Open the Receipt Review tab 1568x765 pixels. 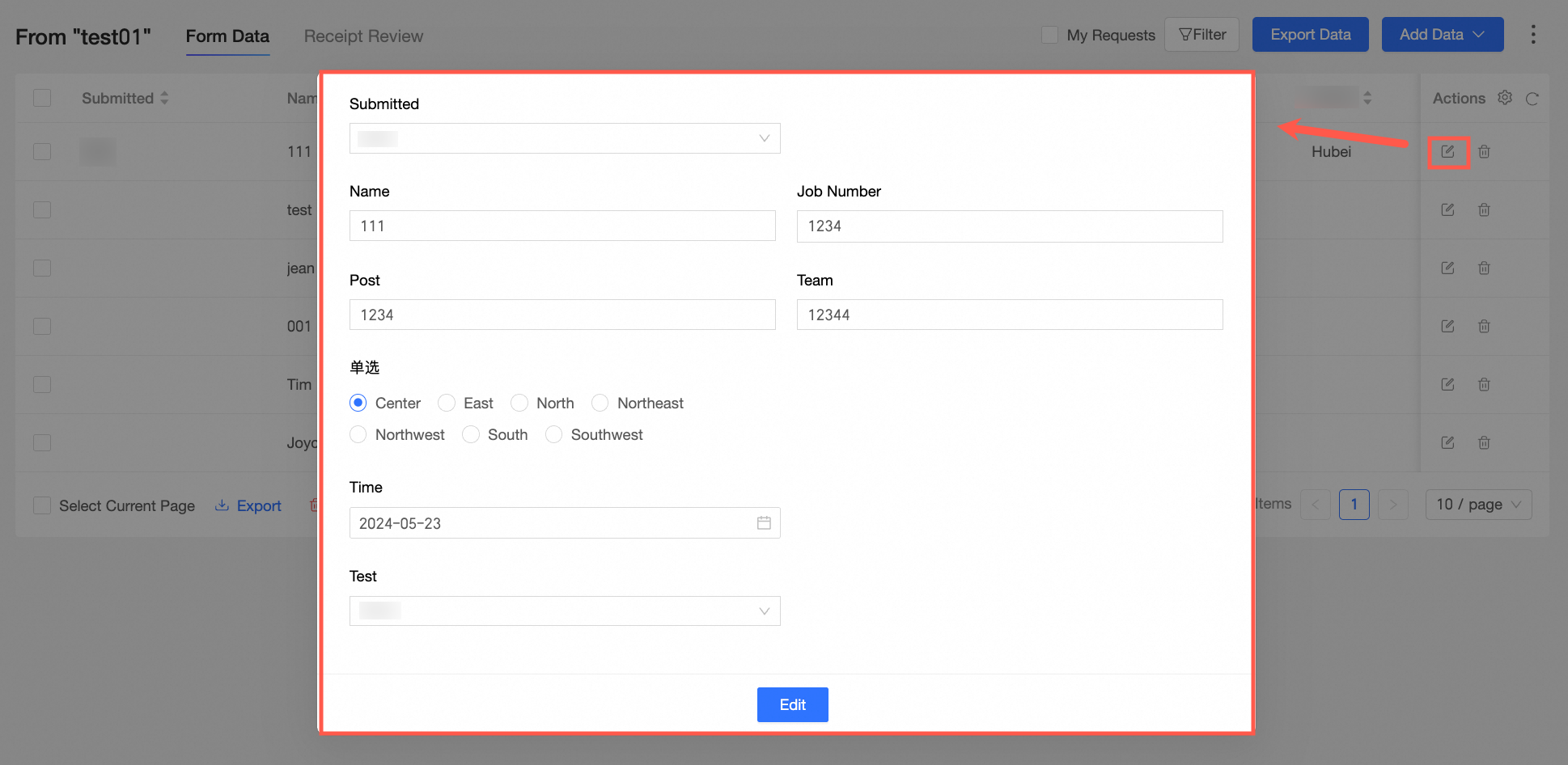pos(363,36)
